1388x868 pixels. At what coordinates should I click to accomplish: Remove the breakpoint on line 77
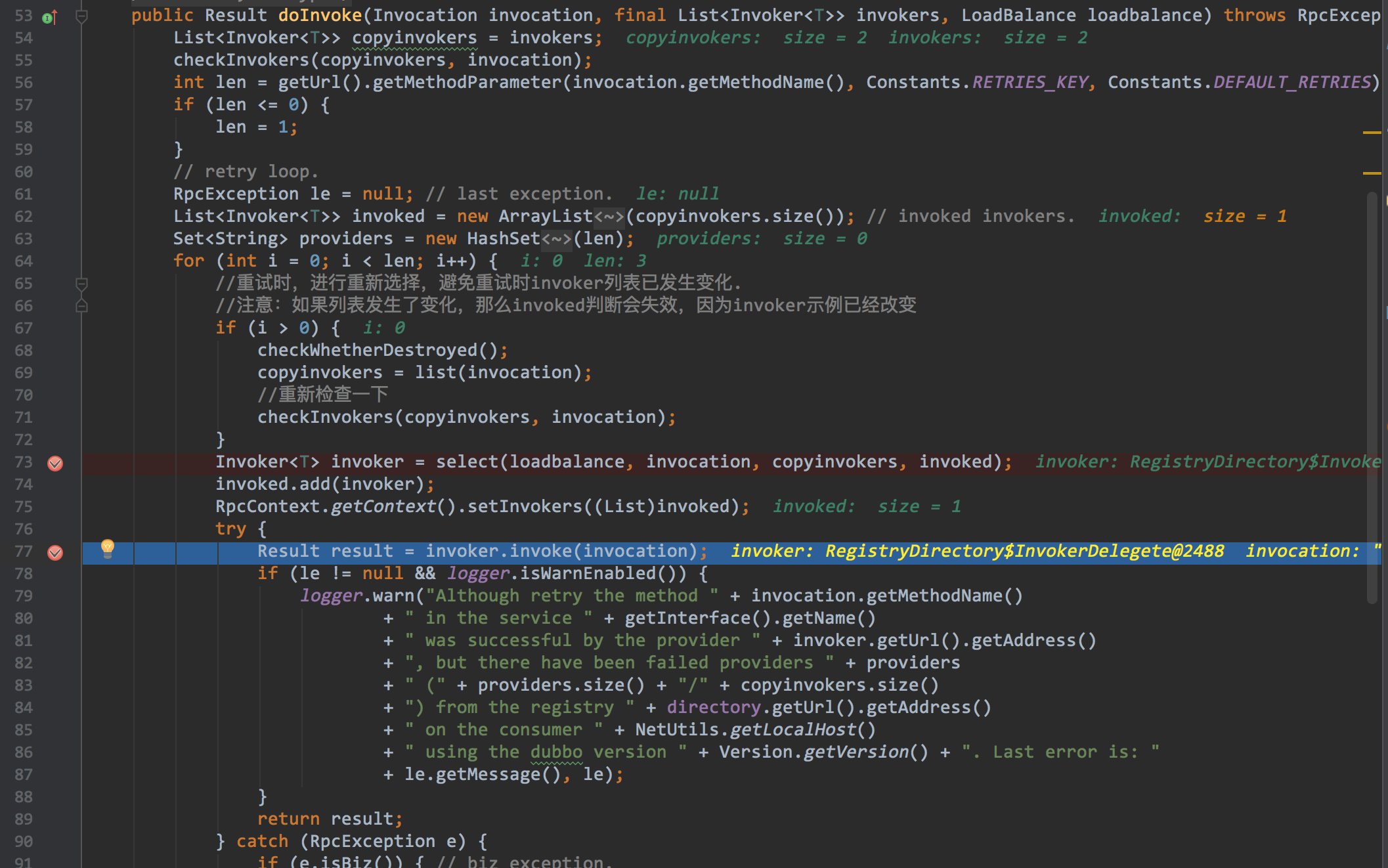tap(56, 553)
